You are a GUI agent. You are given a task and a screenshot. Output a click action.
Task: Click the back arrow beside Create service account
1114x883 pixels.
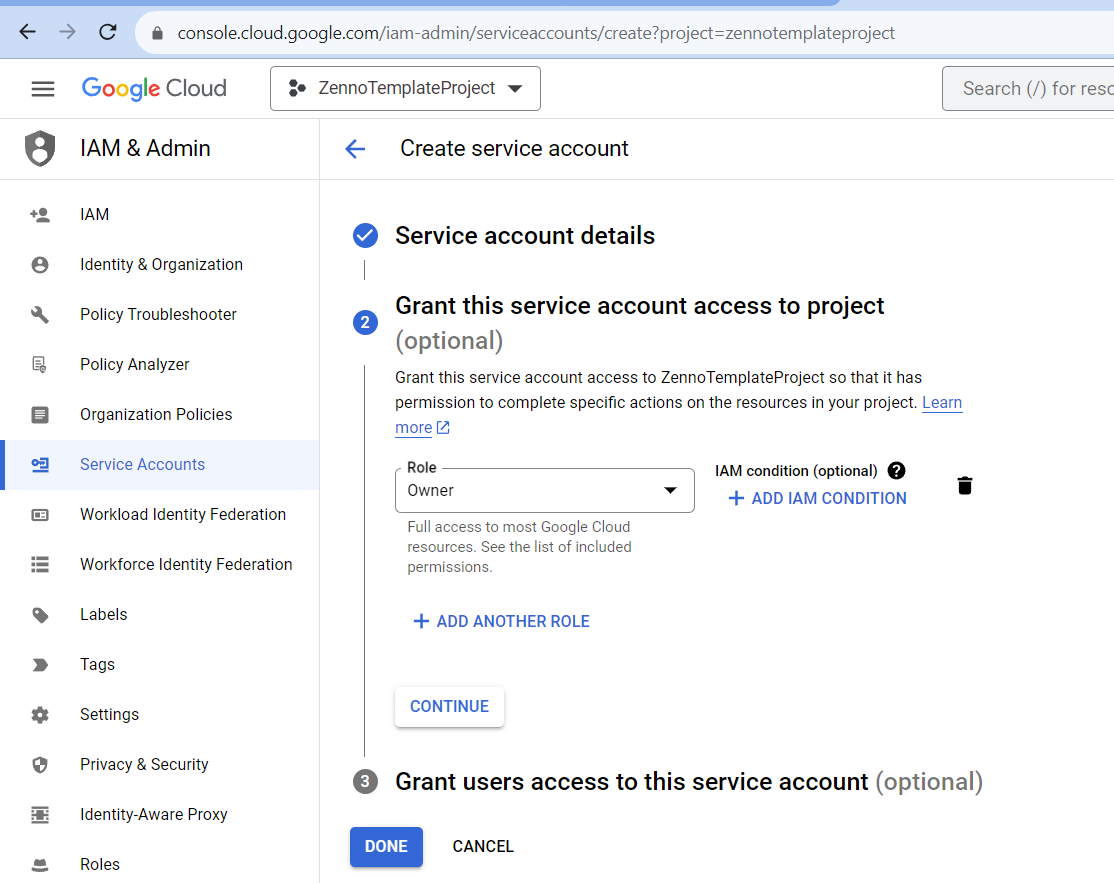pos(355,149)
